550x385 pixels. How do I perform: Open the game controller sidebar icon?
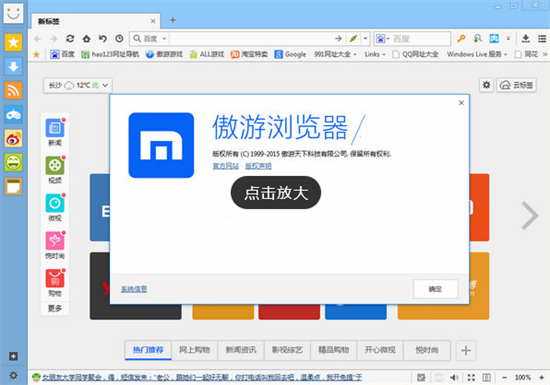[x=13, y=114]
